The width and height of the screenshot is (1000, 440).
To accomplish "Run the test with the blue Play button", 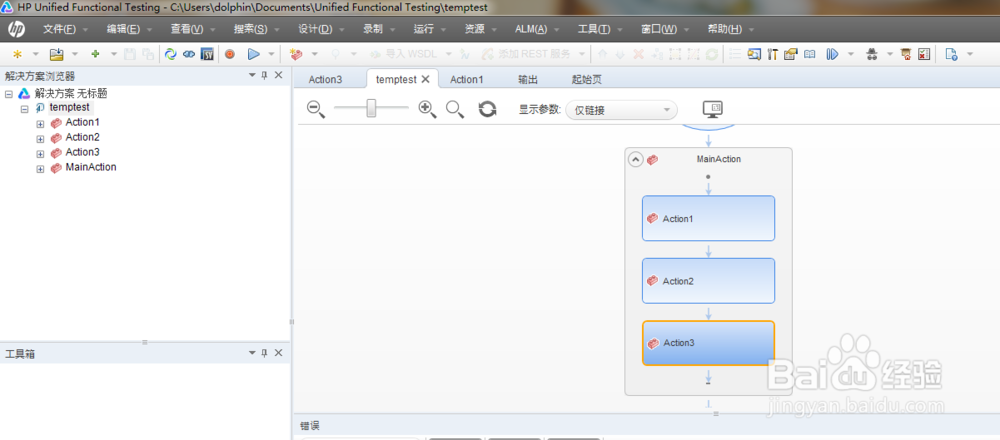I will point(254,54).
